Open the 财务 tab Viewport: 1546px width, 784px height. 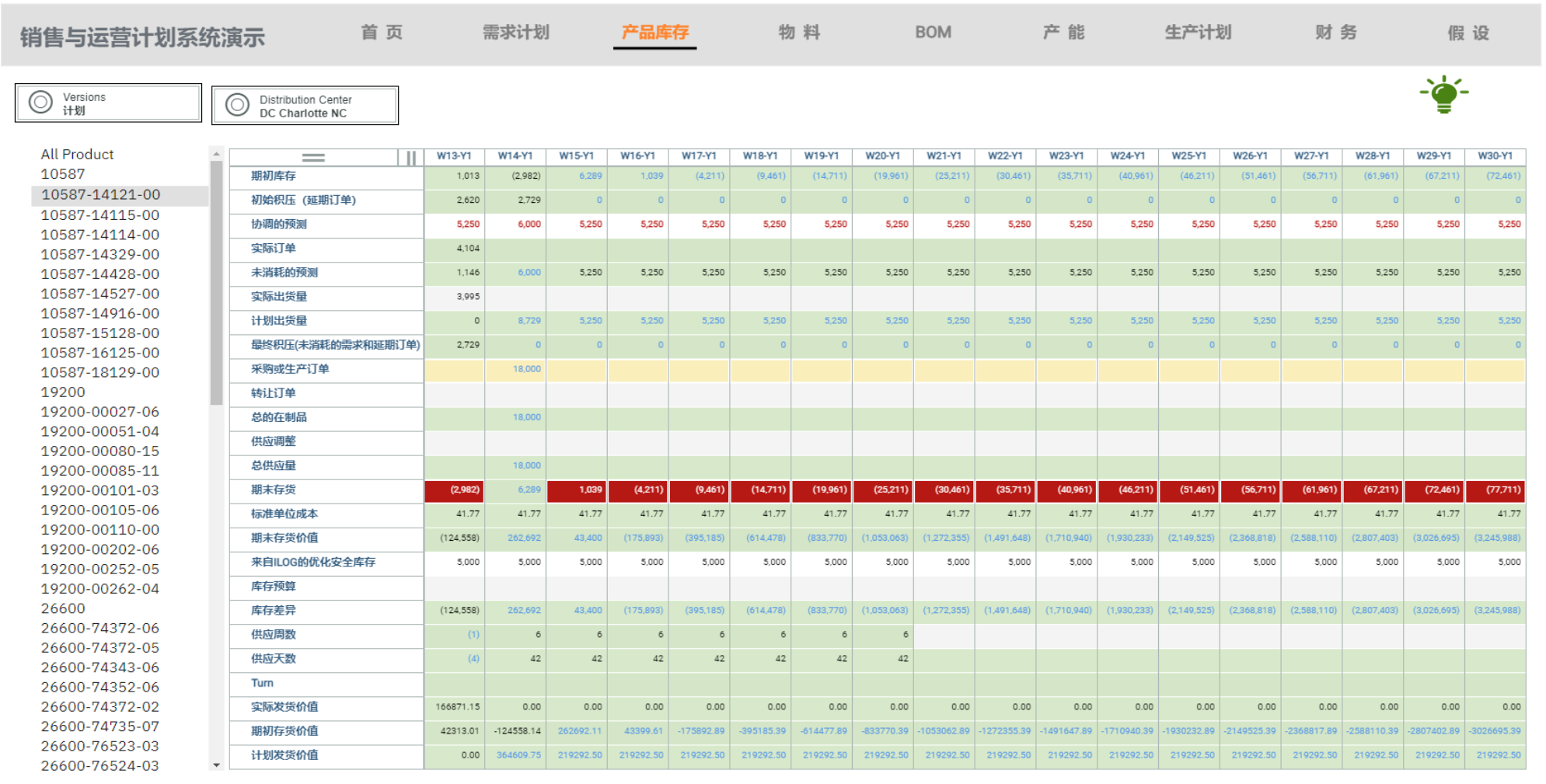1335,33
